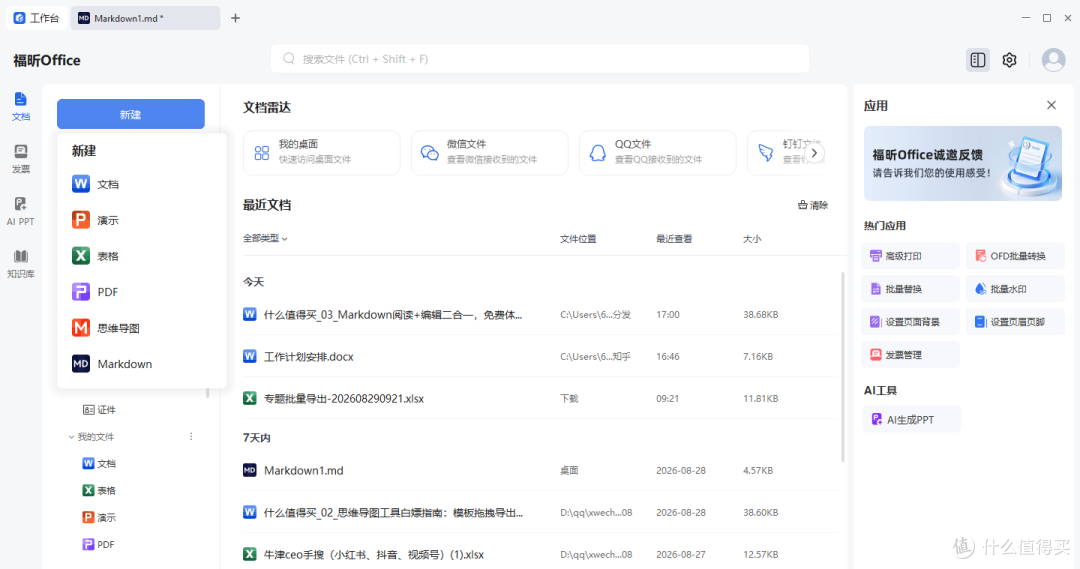Open Markdown1.md in recent list
The height and width of the screenshot is (569, 1080).
(540, 470)
